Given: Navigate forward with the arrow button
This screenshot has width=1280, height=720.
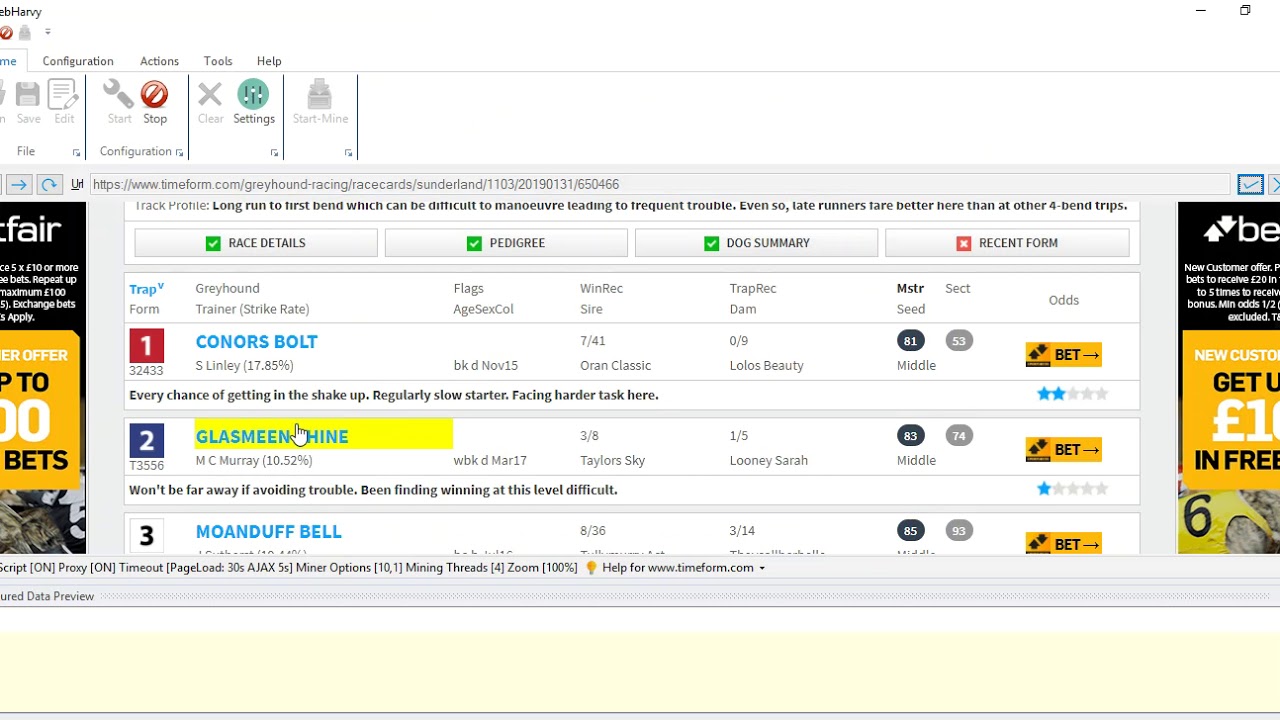Looking at the screenshot, I should (x=19, y=184).
